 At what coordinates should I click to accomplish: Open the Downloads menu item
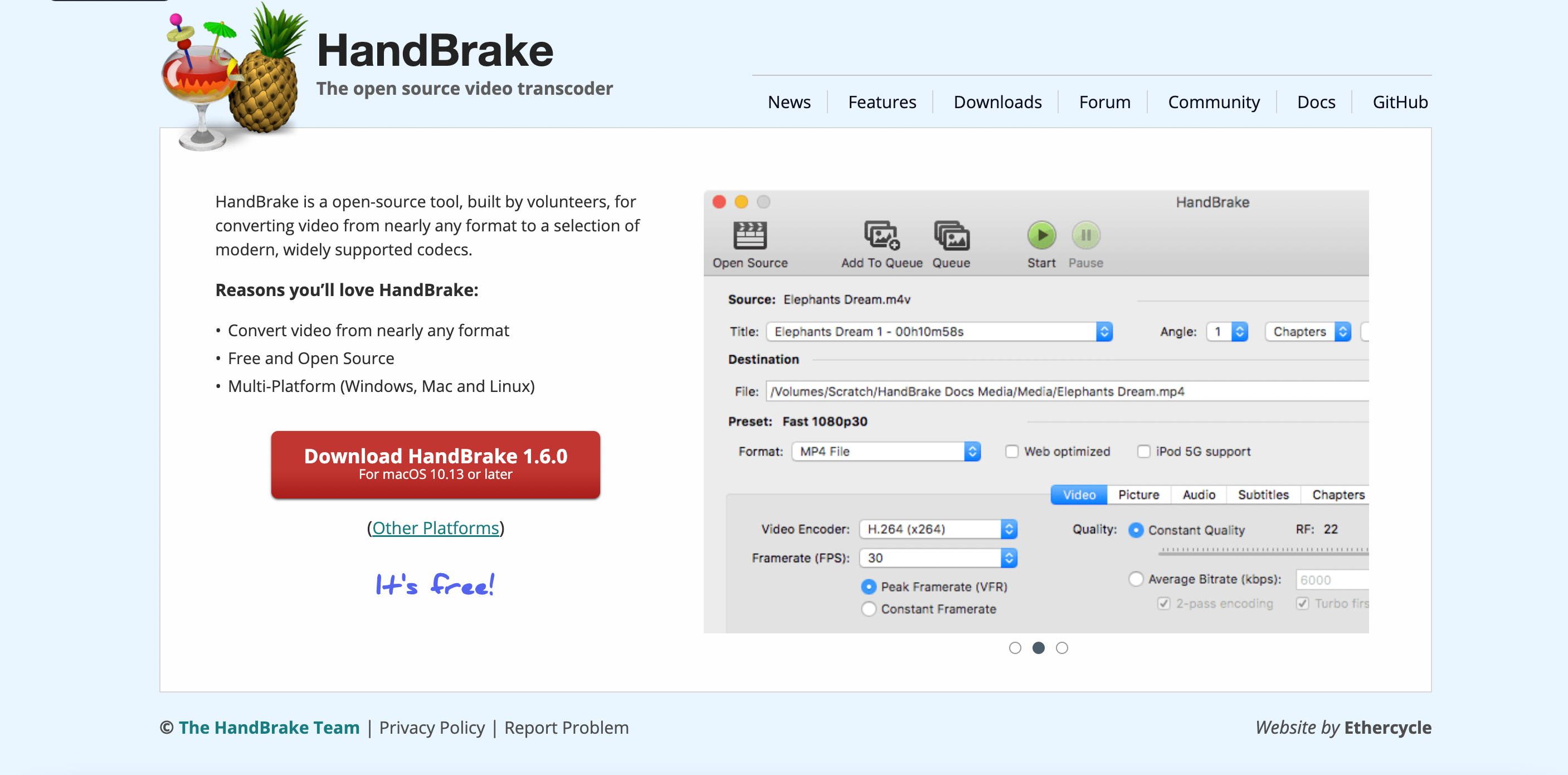click(x=997, y=101)
